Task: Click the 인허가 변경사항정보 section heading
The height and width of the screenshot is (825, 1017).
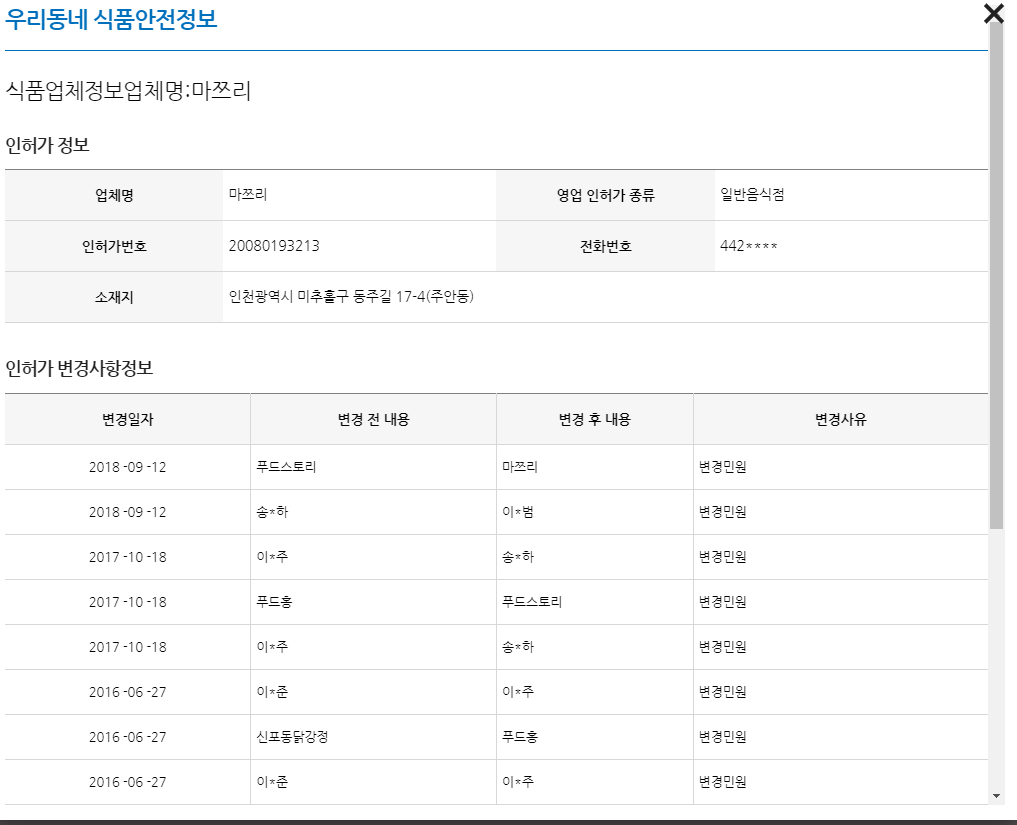Action: (x=79, y=368)
